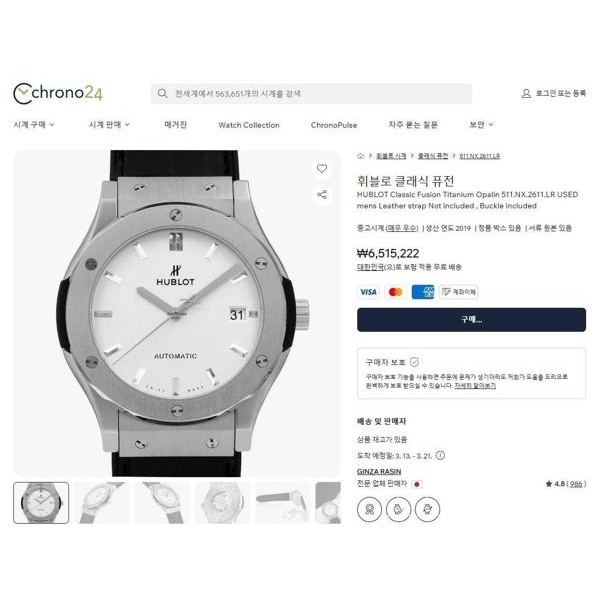Open the 511.NX.2611.LR breadcrumb link
This screenshot has width=600, height=600.
tap(479, 156)
